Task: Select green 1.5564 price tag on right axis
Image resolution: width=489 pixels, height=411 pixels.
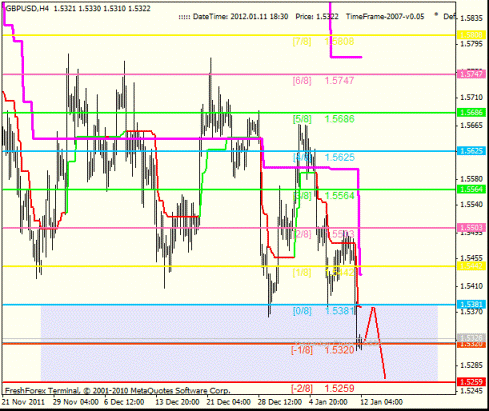Action: point(471,189)
